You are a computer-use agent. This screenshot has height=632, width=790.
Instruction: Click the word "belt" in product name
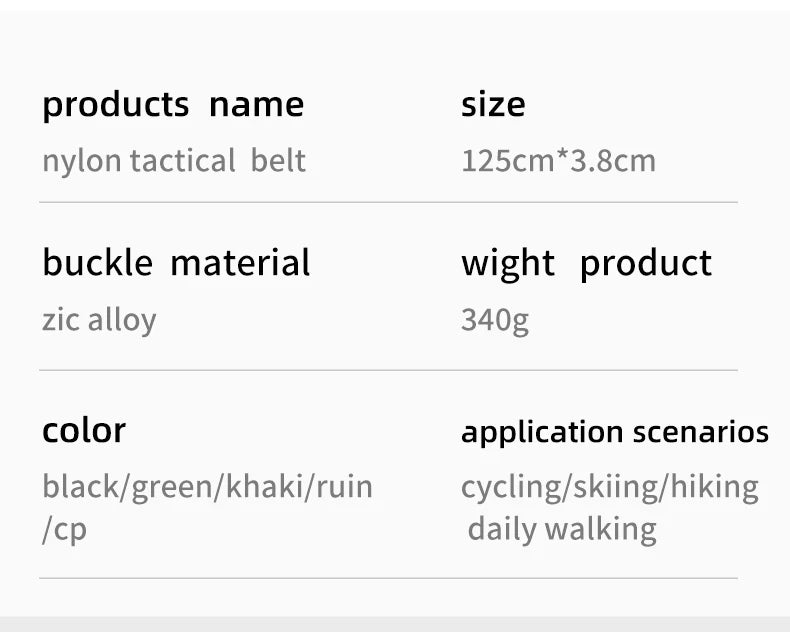[x=278, y=160]
